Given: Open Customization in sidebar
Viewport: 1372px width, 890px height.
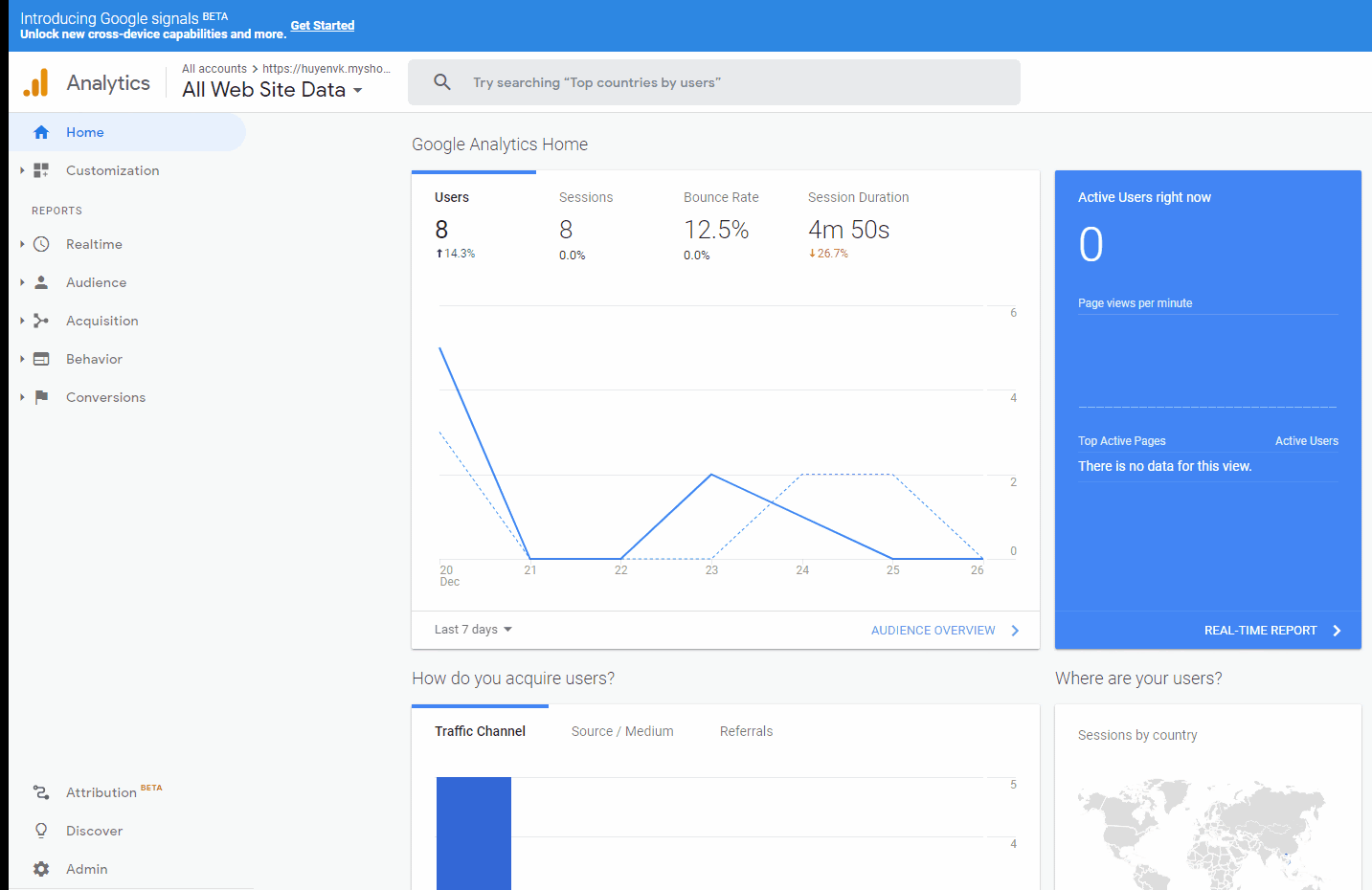Looking at the screenshot, I should (113, 170).
